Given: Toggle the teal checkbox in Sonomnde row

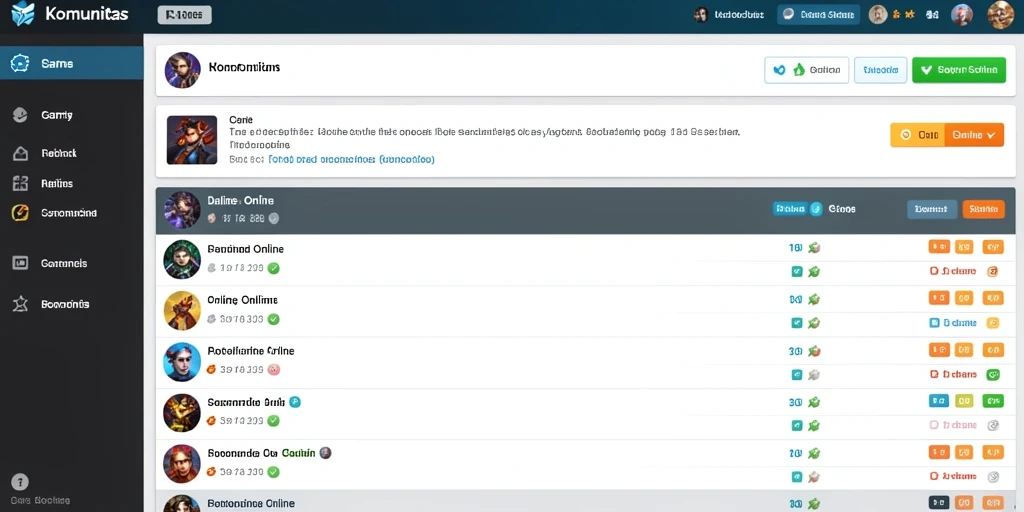Looking at the screenshot, I should point(797,426).
